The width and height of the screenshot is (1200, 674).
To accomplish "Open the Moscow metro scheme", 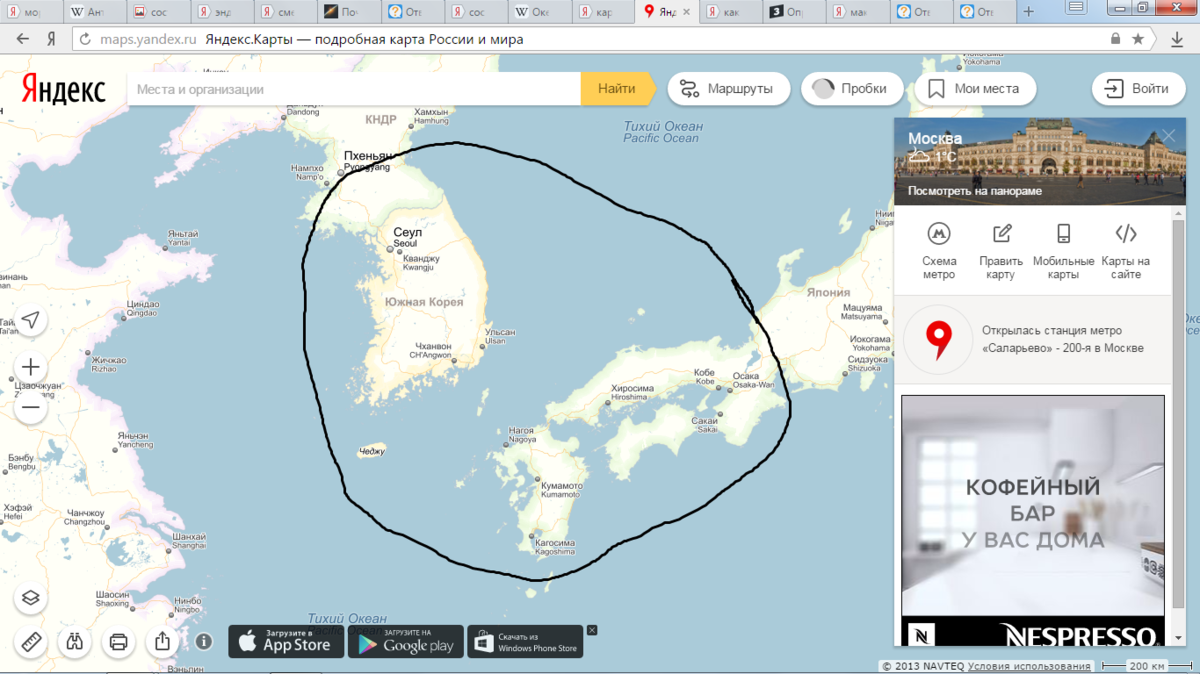I will point(939,250).
